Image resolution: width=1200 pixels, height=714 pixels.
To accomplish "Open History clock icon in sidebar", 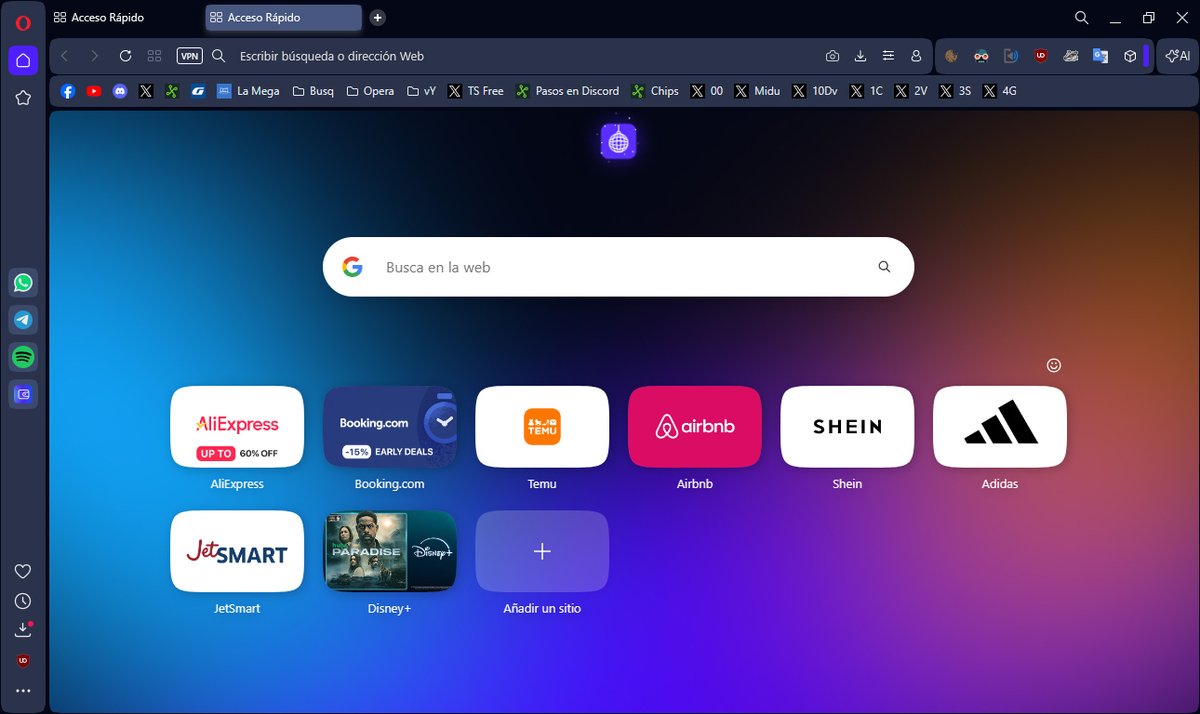I will click(23, 601).
